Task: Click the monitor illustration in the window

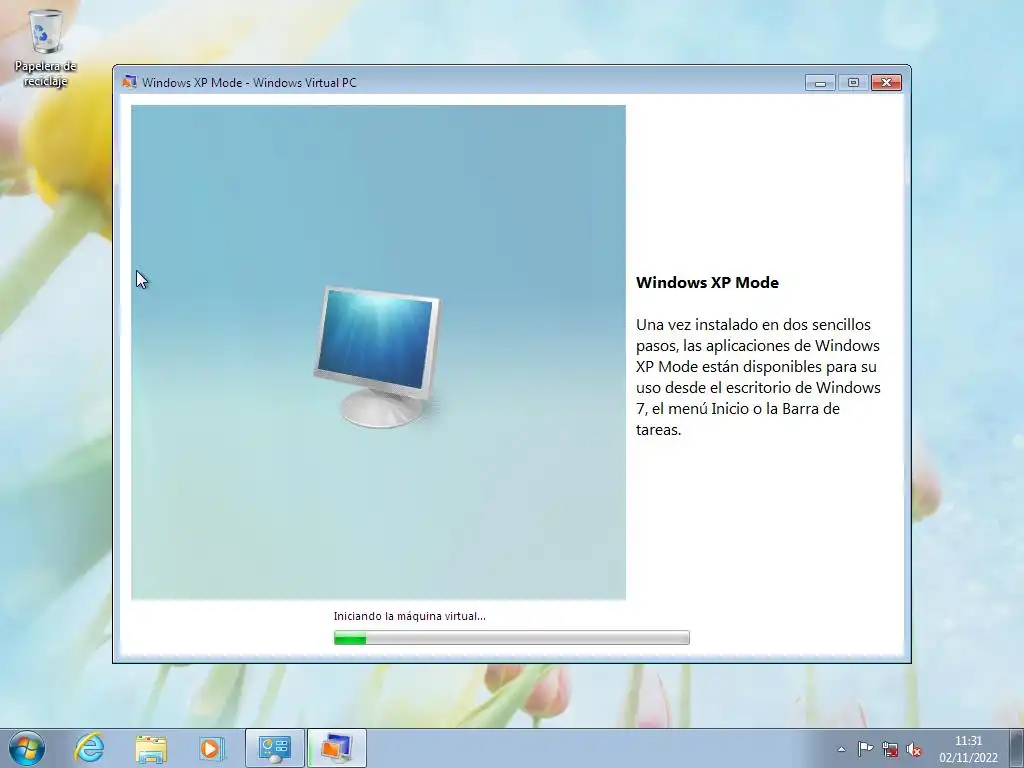Action: (377, 356)
